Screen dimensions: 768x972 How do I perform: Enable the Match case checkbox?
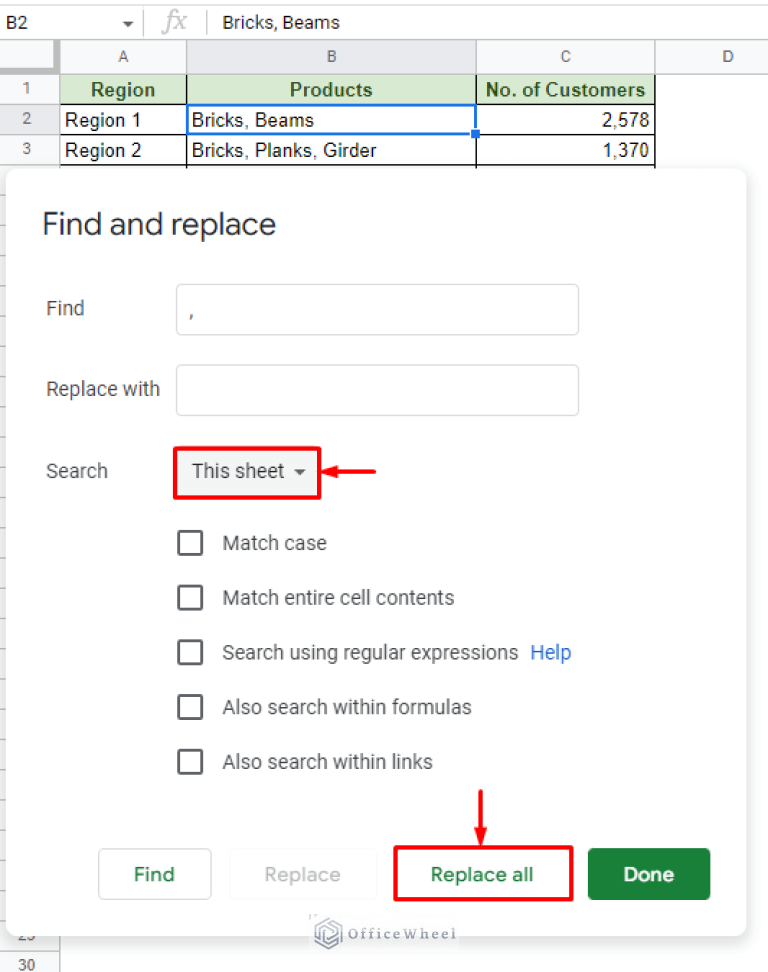click(190, 543)
